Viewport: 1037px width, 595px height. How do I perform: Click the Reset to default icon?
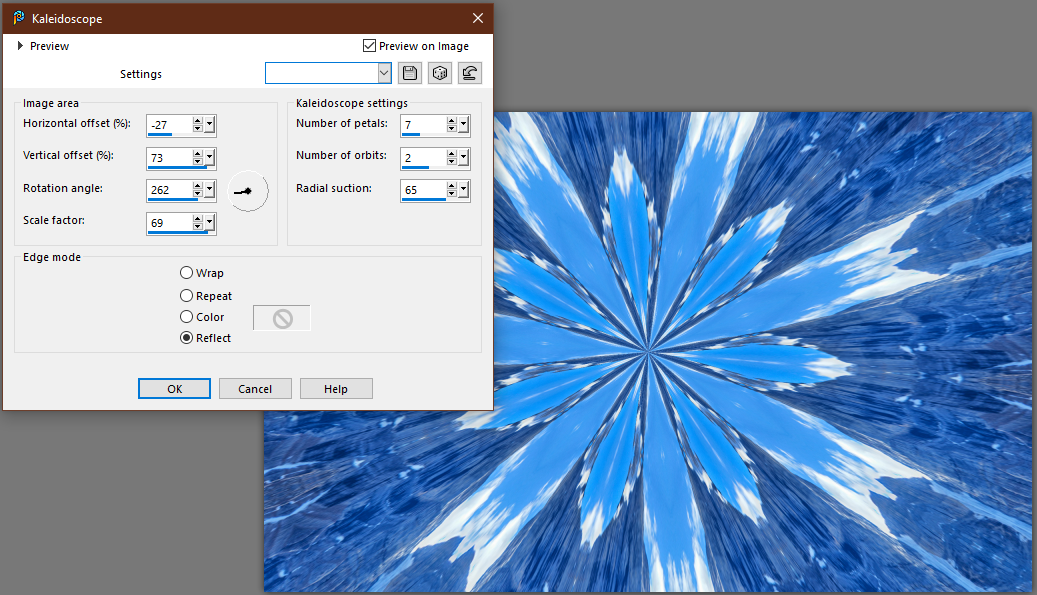470,73
